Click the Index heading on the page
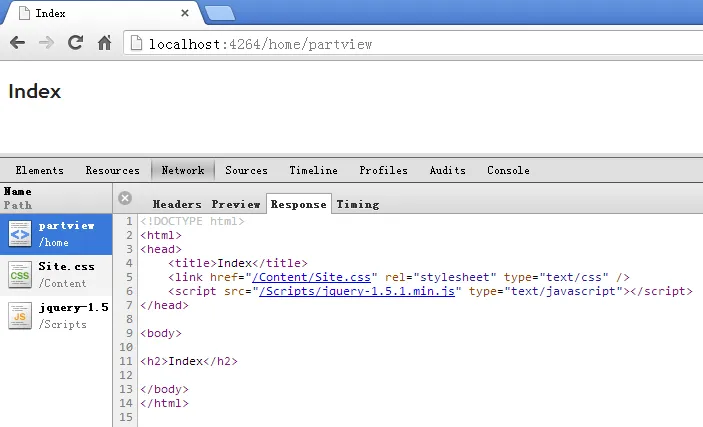 tap(35, 92)
